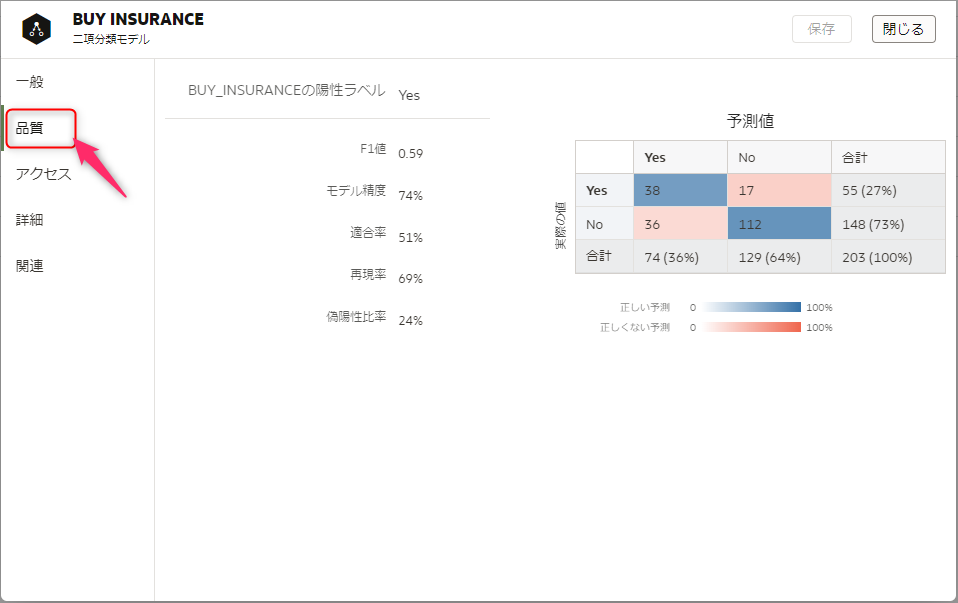Click the 正しくない予測 legend label
The height and width of the screenshot is (603, 958).
pos(635,327)
